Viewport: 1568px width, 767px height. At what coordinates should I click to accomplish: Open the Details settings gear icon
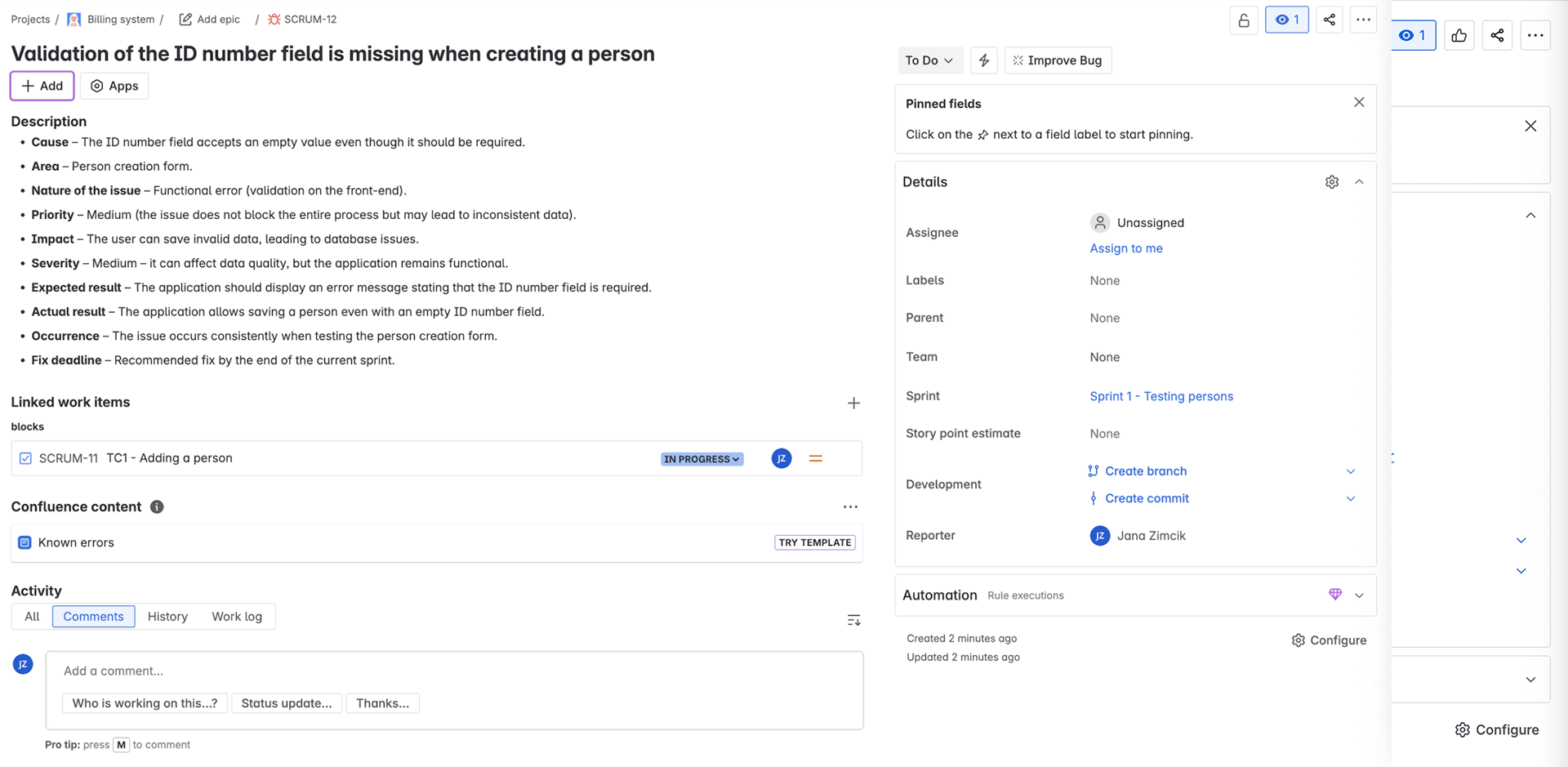1331,182
